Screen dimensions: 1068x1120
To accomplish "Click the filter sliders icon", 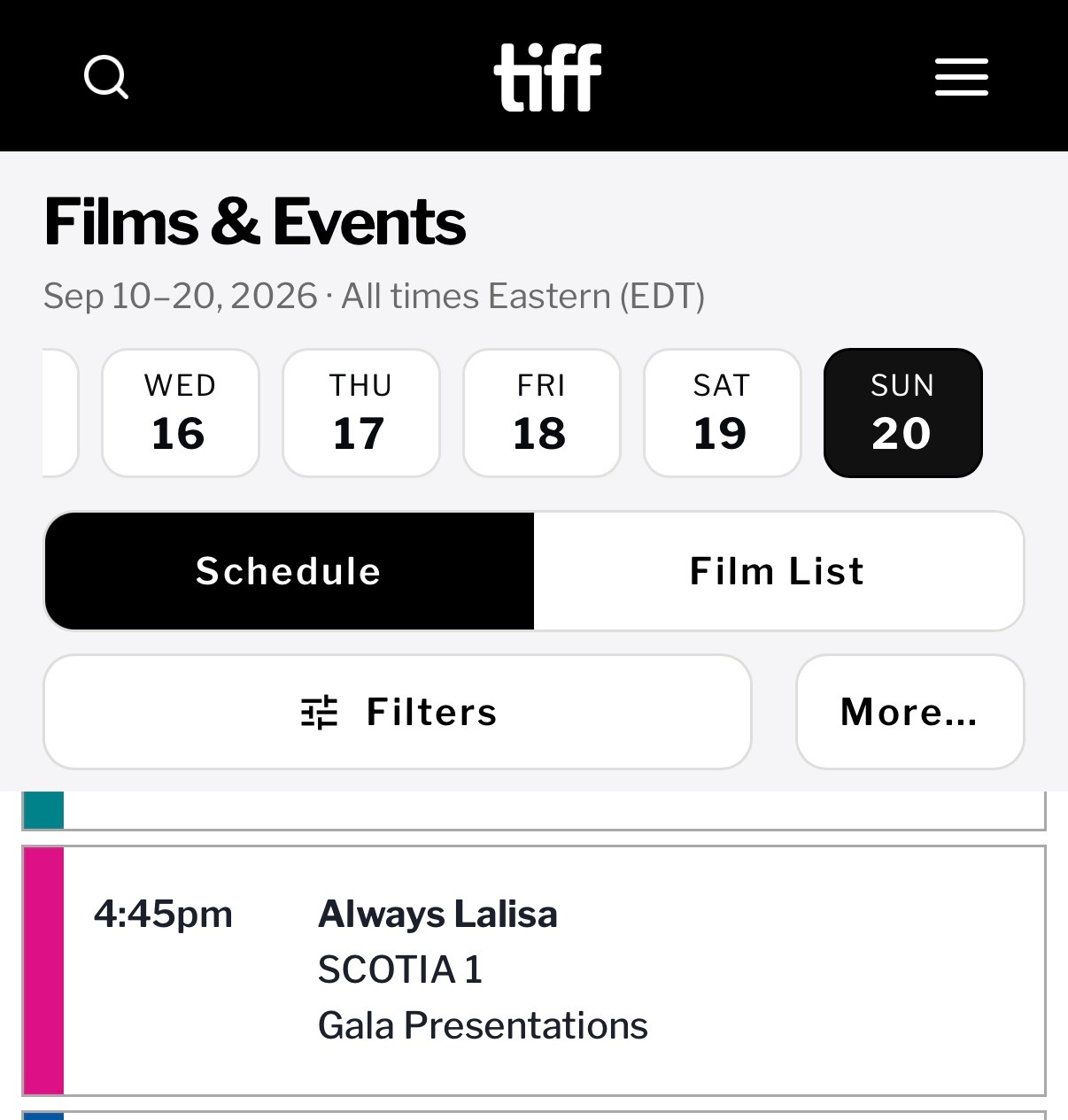I will [x=320, y=712].
